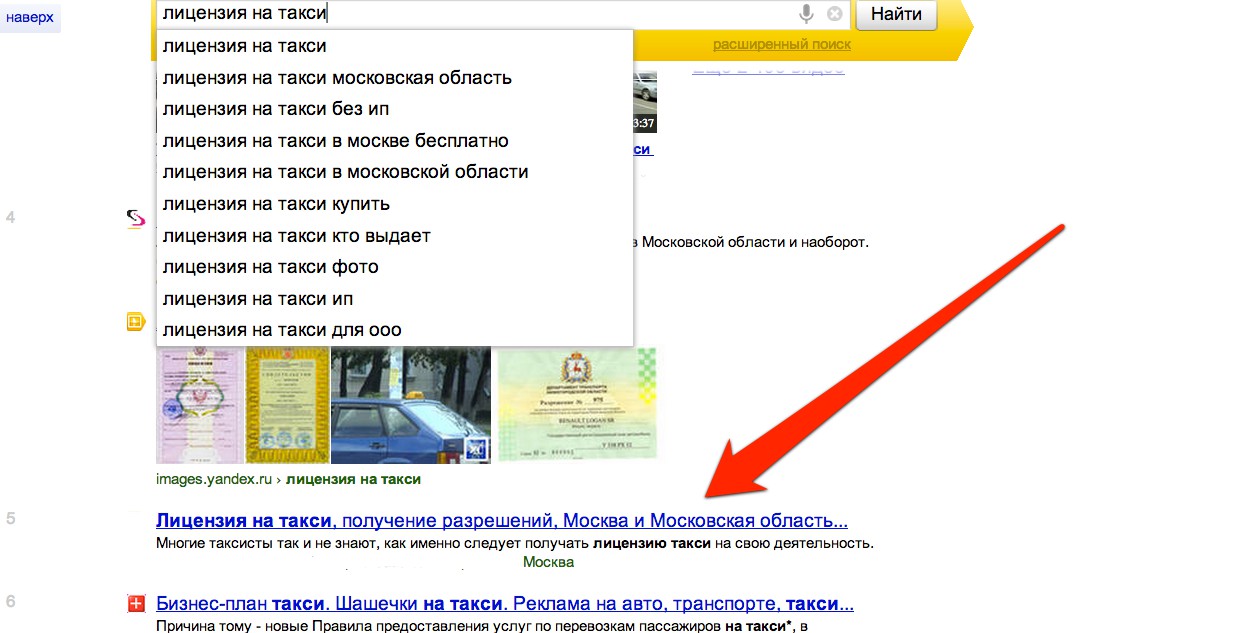The width and height of the screenshot is (1258, 633).
Task: Open result Бизнес-план такси. Шашечки на такси
Action: point(505,604)
